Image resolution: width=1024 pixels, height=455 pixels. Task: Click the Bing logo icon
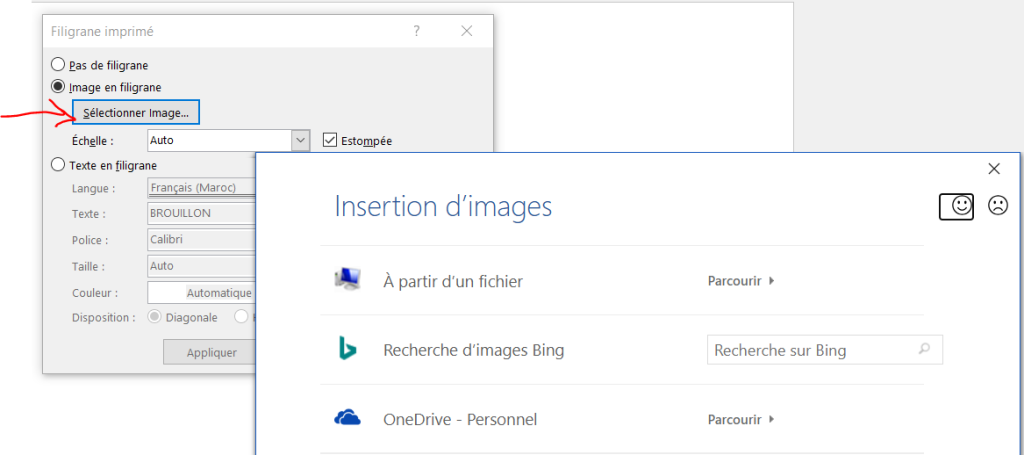point(347,349)
